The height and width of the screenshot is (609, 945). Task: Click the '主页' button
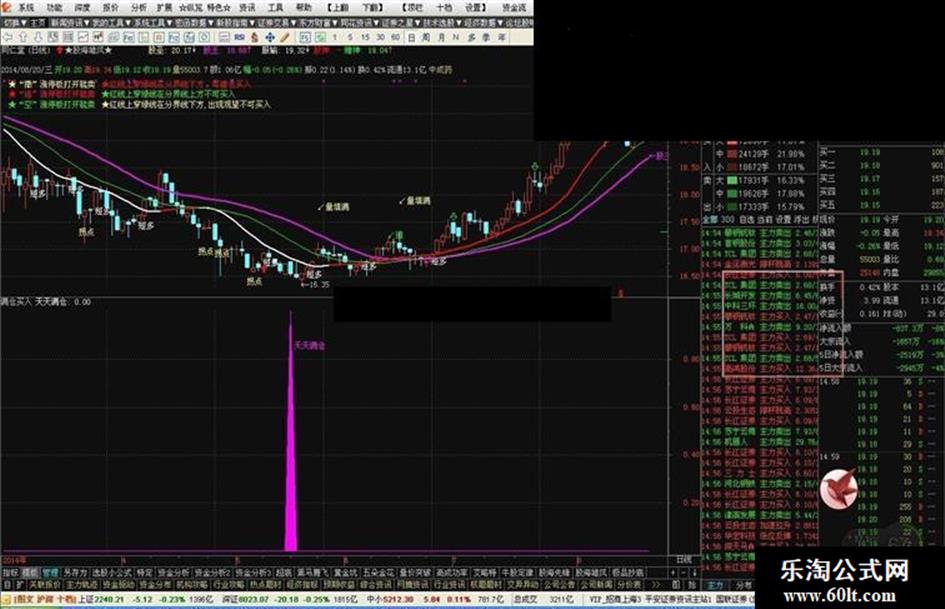pos(38,22)
